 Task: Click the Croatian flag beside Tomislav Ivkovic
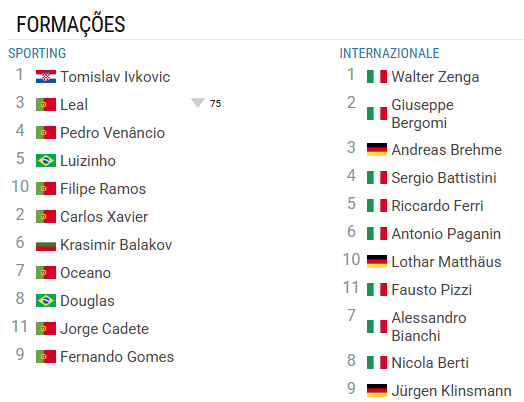click(x=46, y=77)
